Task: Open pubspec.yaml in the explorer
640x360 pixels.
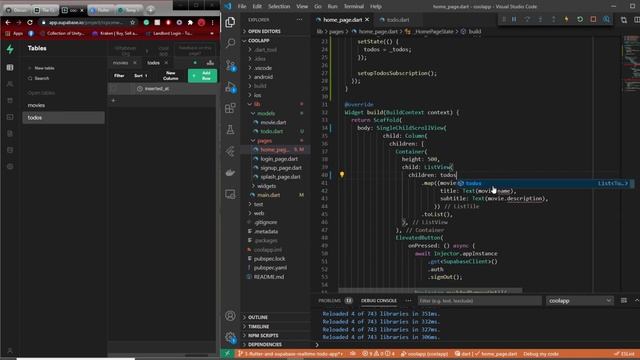Action: pos(270,268)
